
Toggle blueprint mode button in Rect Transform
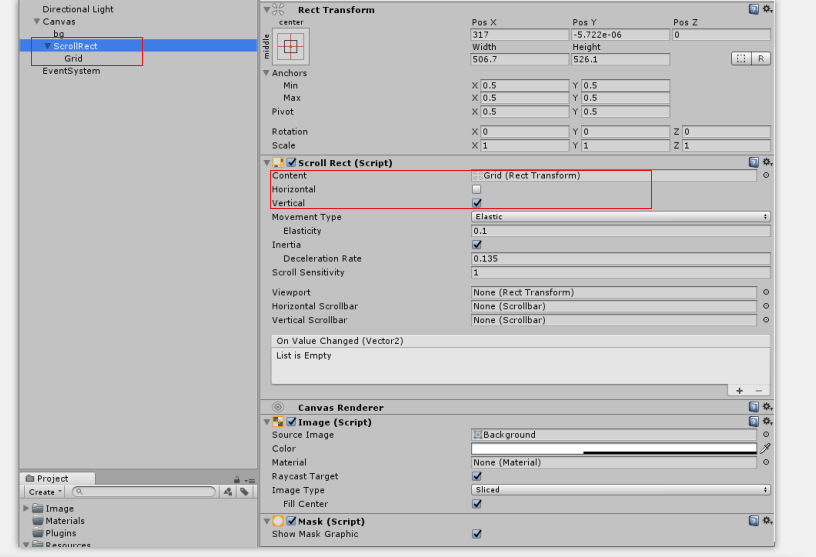click(x=741, y=58)
